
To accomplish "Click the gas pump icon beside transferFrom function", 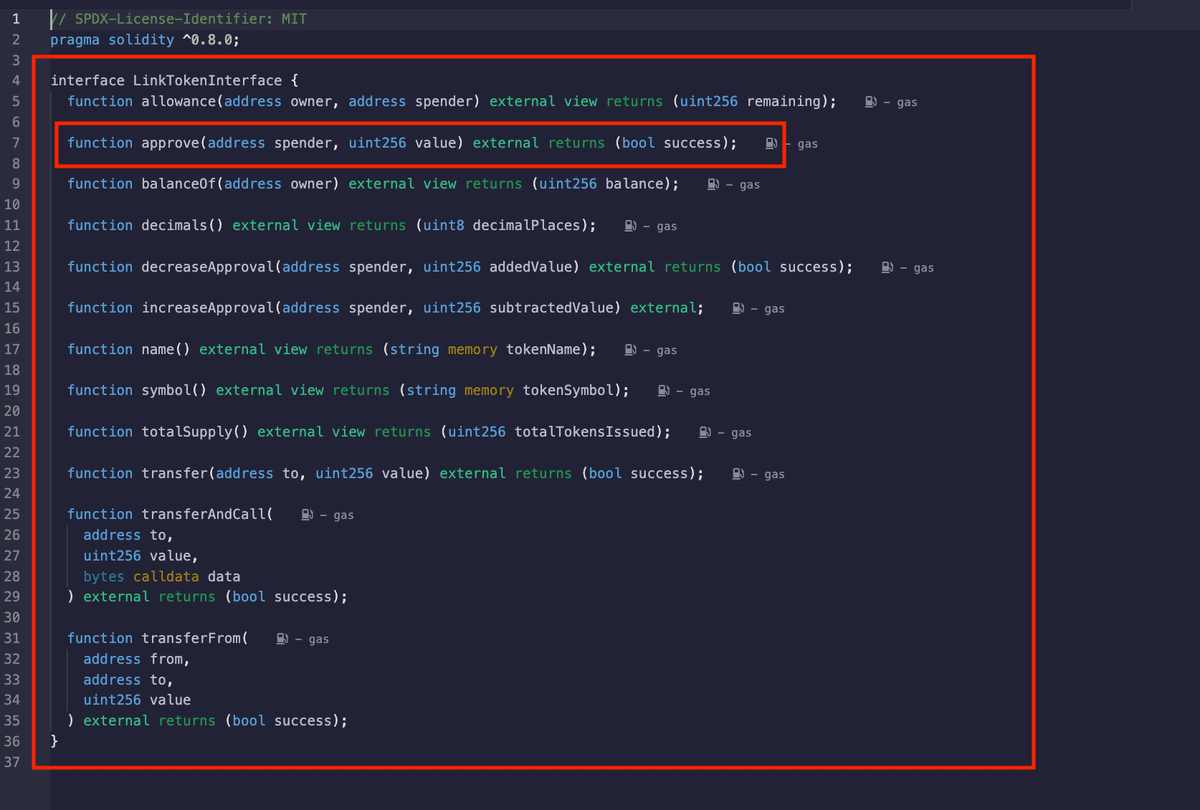I will (282, 638).
